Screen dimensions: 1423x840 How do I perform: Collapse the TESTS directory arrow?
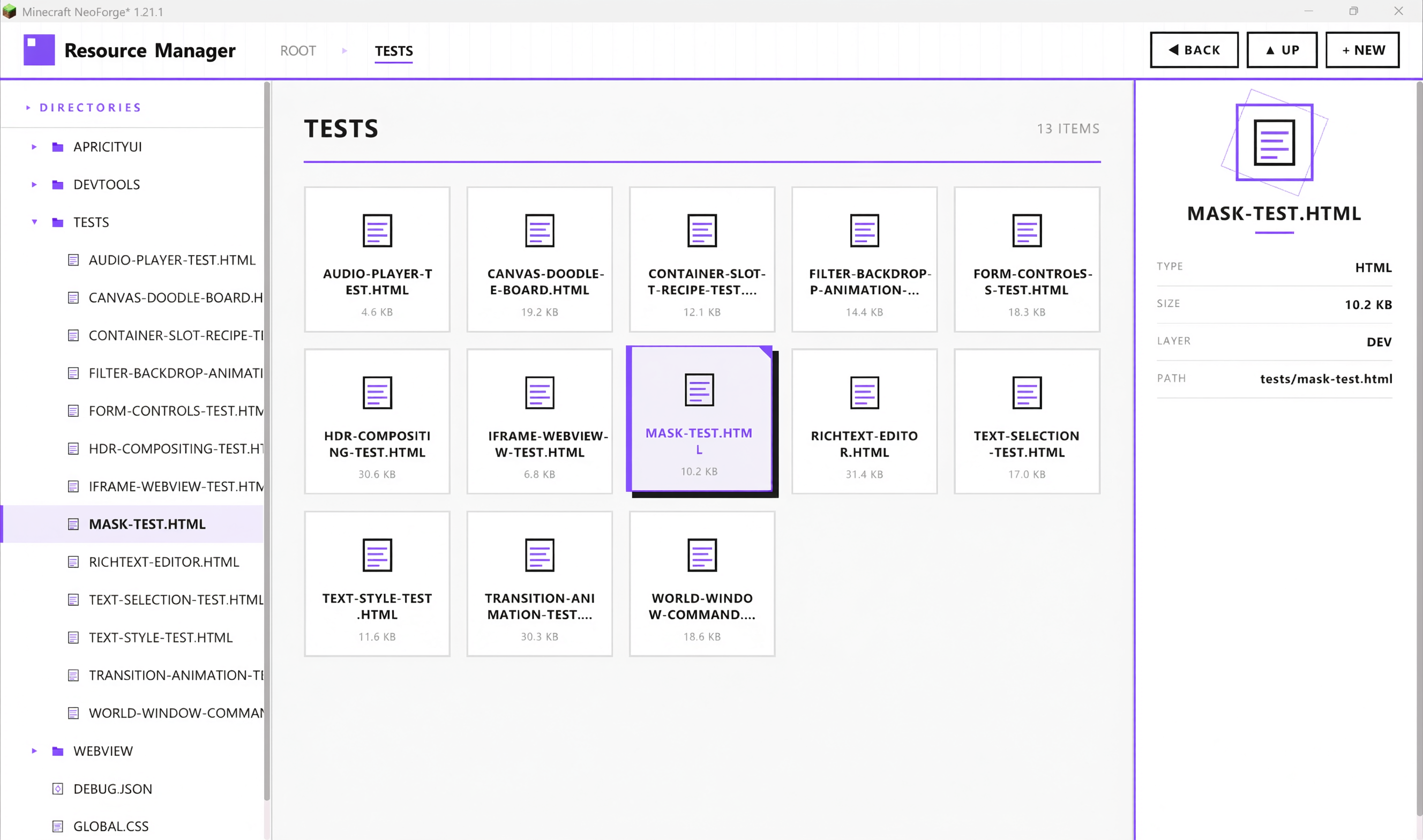point(34,222)
